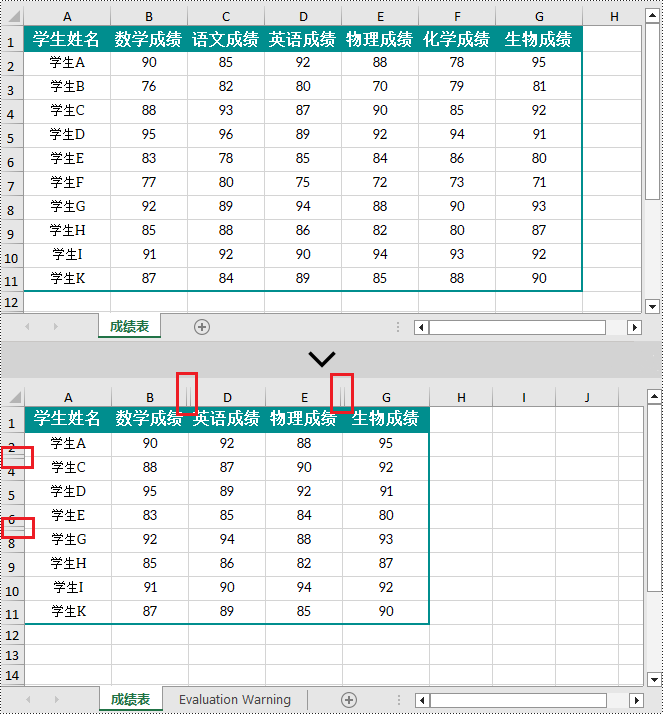This screenshot has width=663, height=714.
Task: Click the right arrow of the upper horizontal scrollbar
Action: click(x=634, y=327)
